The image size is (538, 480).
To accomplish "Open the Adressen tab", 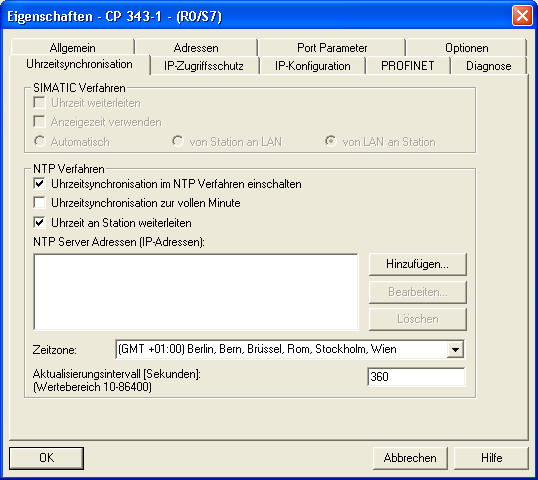I will [x=196, y=47].
